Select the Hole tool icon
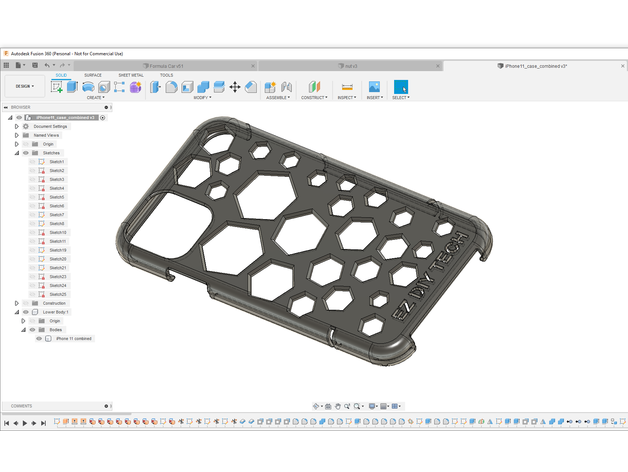The image size is (628, 472). [x=104, y=87]
